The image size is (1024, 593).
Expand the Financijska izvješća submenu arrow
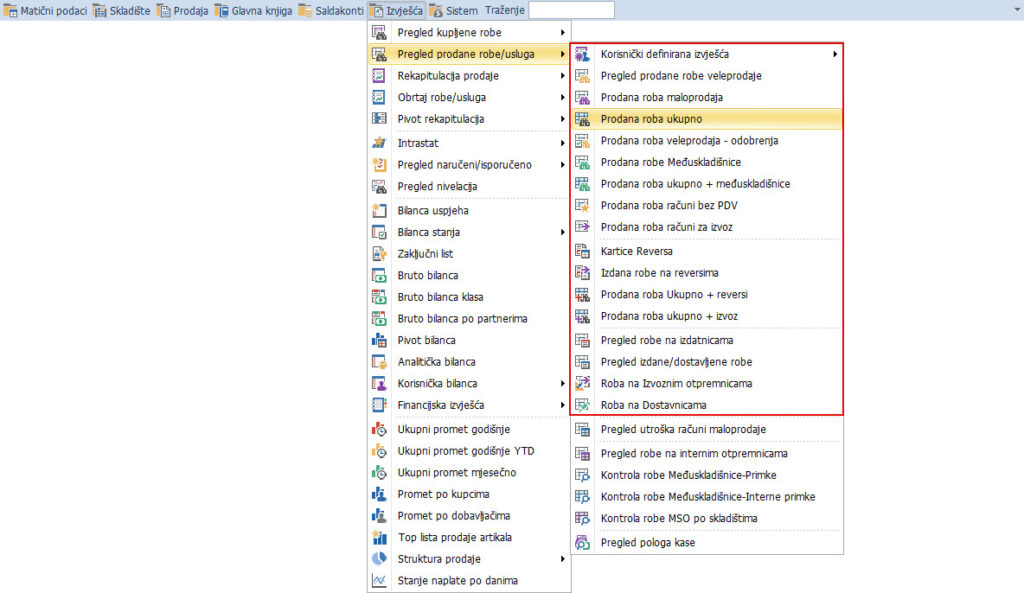tap(563, 405)
